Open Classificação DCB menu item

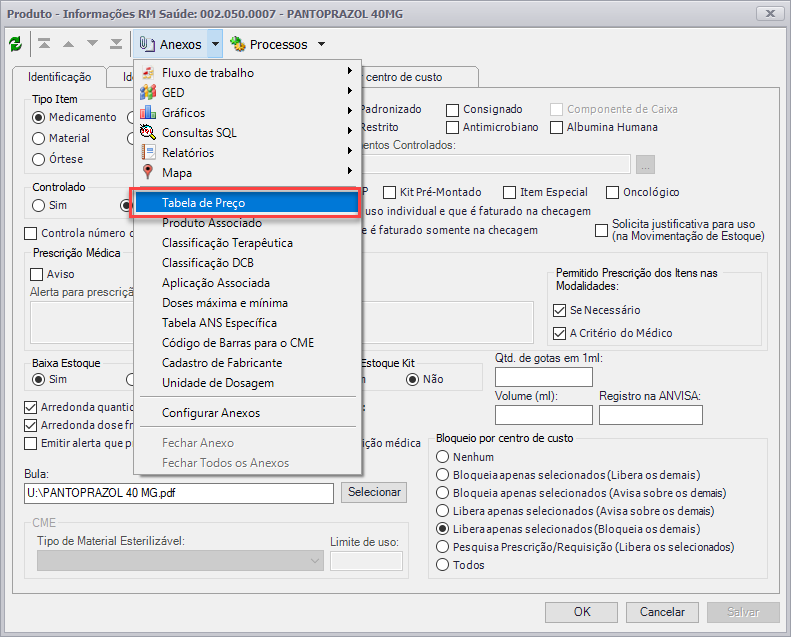click(x=246, y=263)
